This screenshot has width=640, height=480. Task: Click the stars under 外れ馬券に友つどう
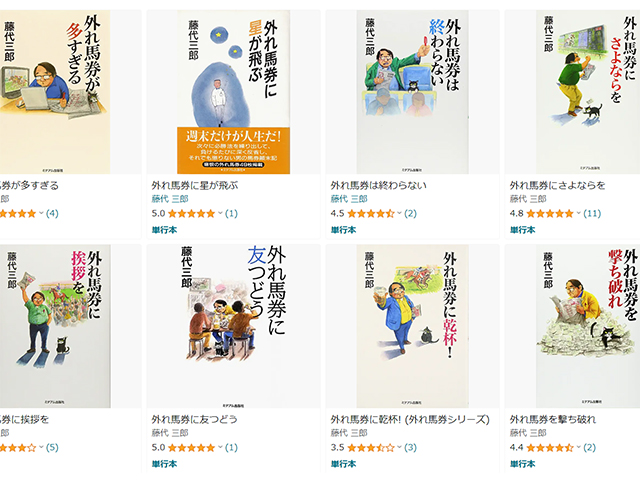[x=191, y=447]
